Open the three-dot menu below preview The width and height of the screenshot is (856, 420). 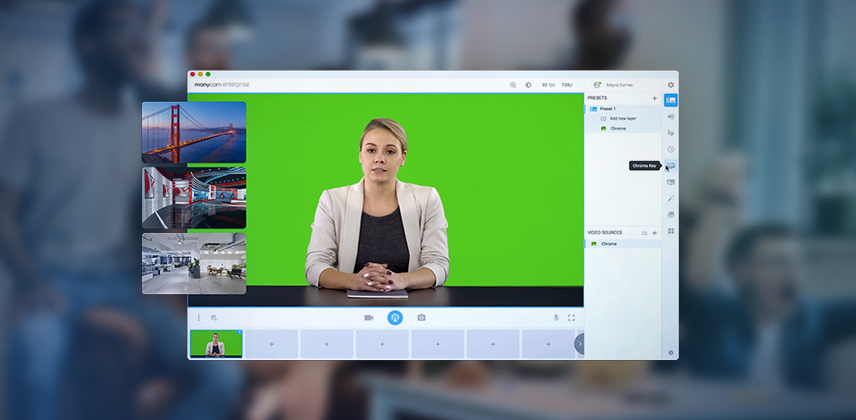(x=199, y=318)
